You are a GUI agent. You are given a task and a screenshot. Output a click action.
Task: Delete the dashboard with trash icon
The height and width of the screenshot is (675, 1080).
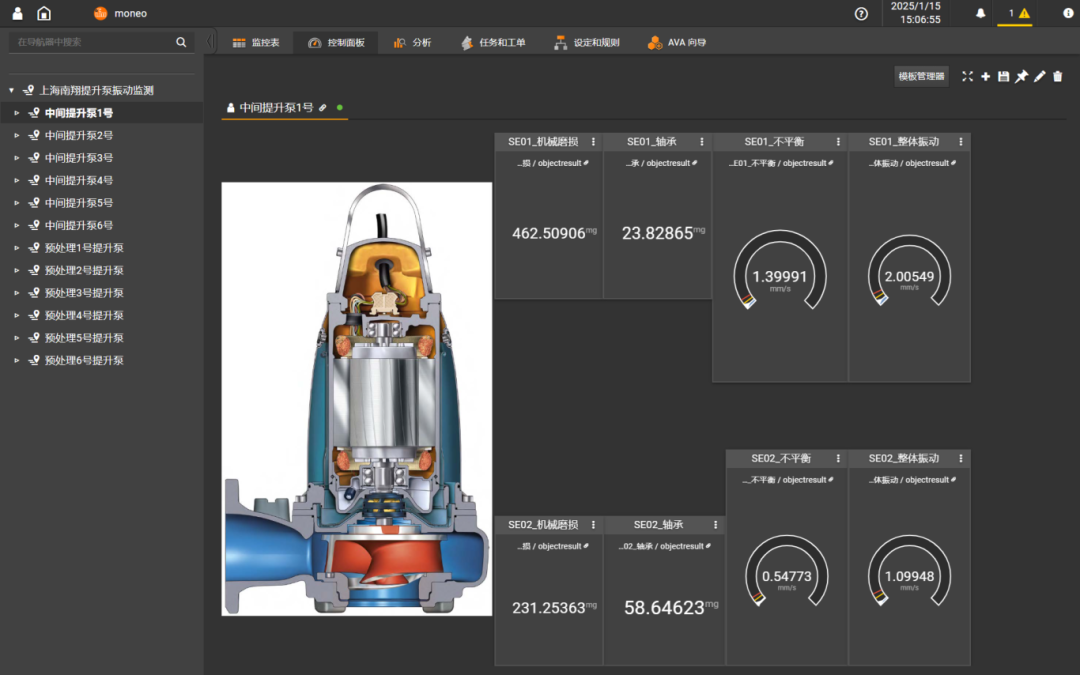(x=1058, y=76)
